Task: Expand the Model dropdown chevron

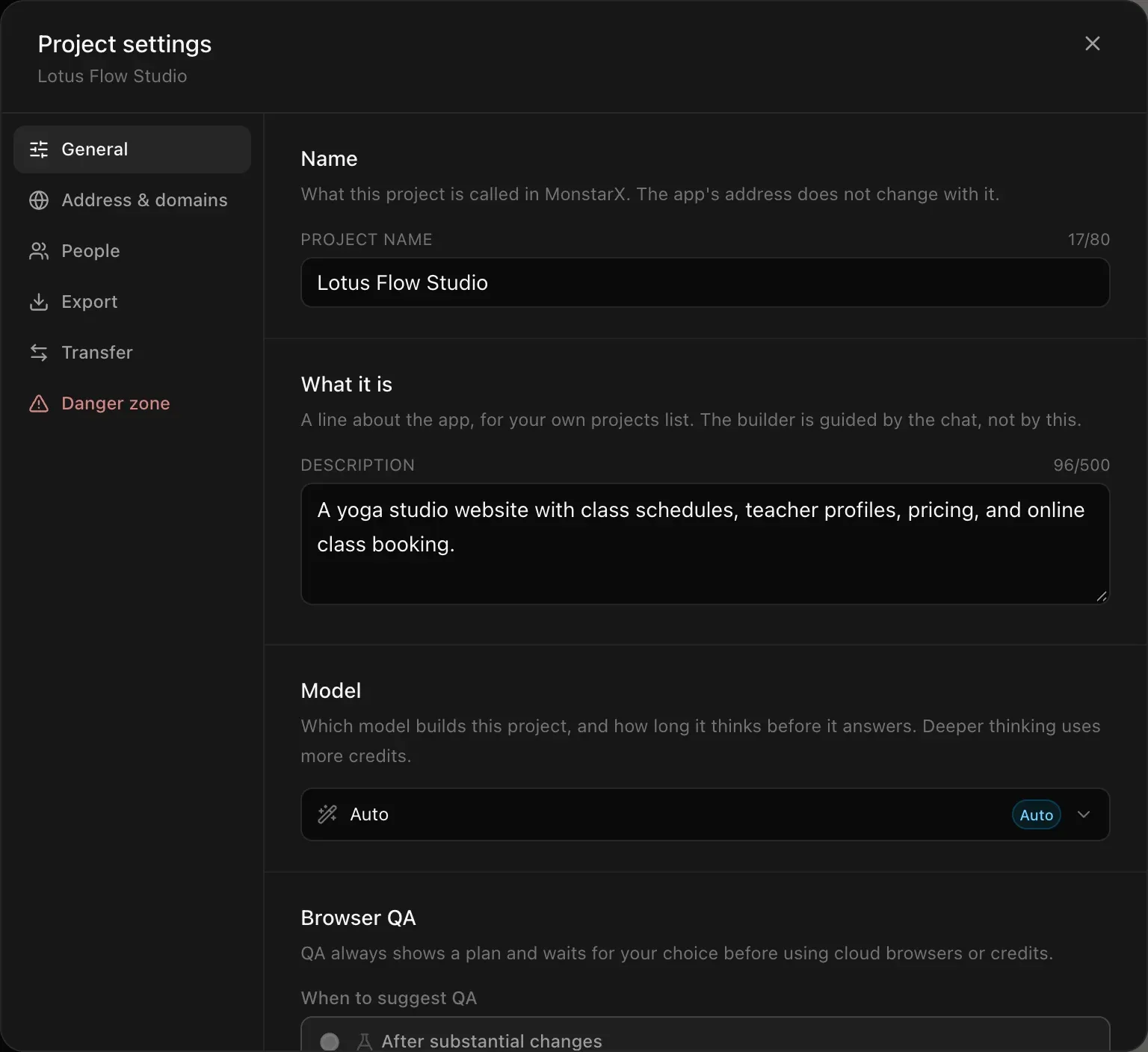Action: pyautogui.click(x=1084, y=814)
